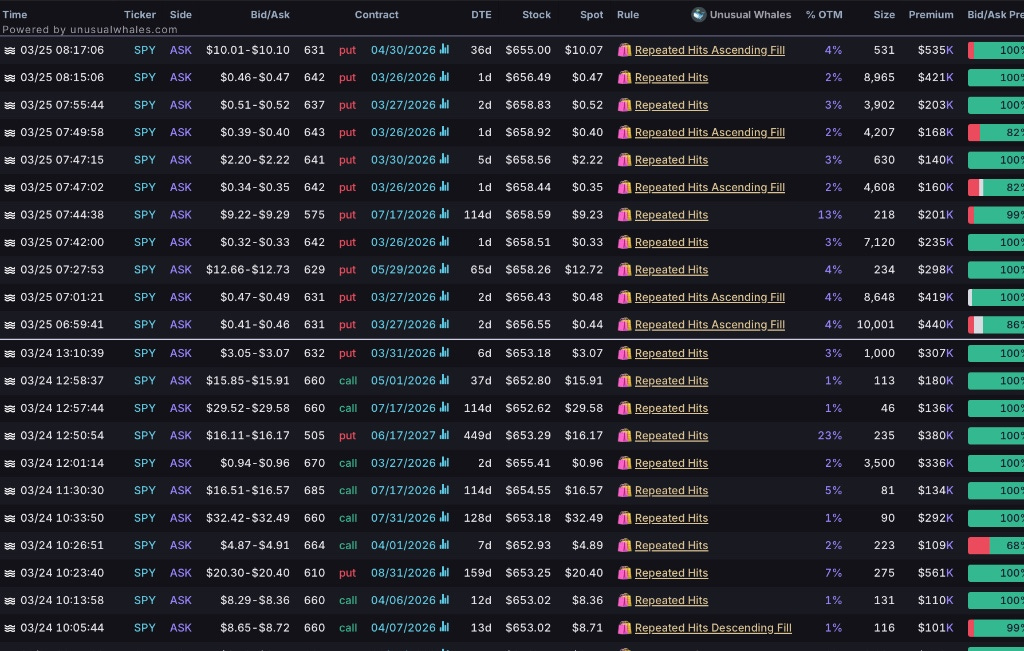Screen dimensions: 1024x651
Task: Open chart icon for 04/30/2026 631 put
Action: pos(445,49)
